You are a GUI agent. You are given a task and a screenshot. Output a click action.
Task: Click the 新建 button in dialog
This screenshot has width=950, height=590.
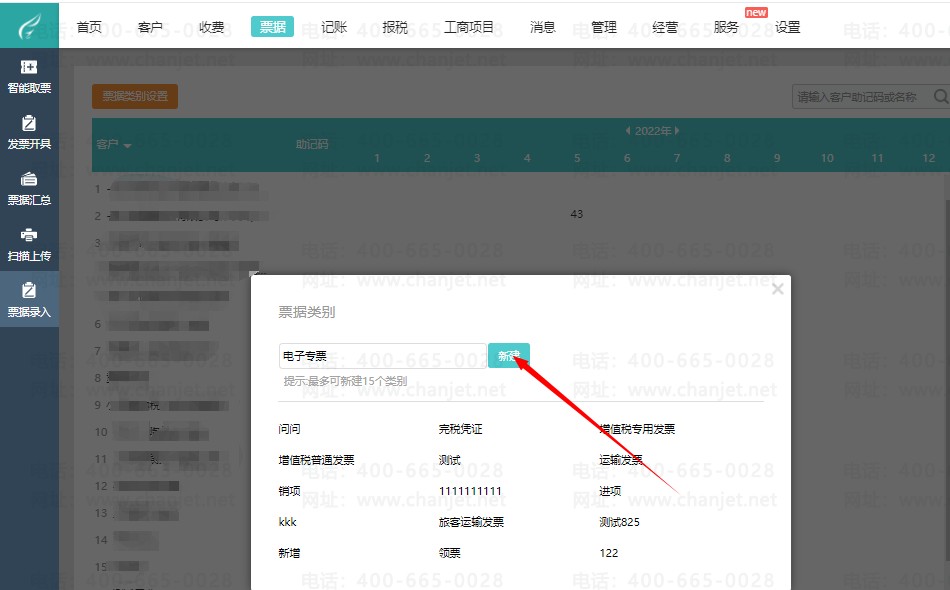(509, 356)
